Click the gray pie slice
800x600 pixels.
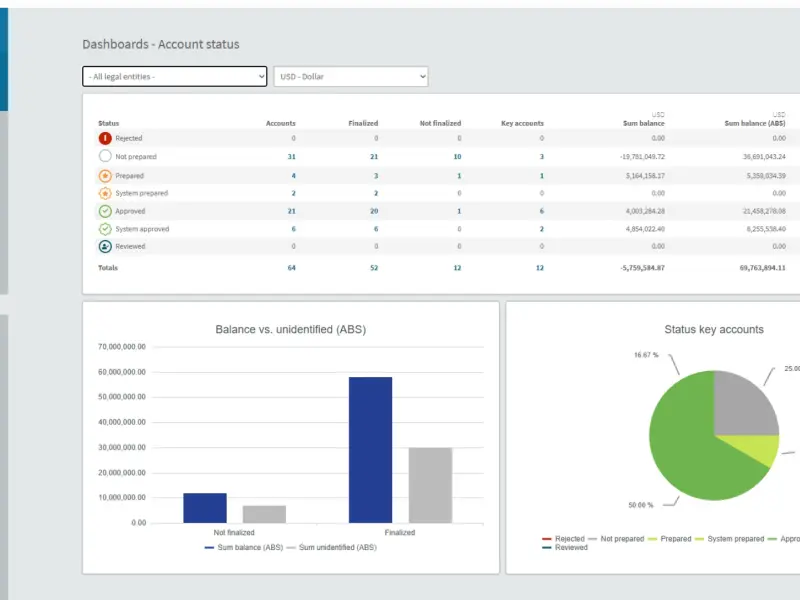pyautogui.click(x=742, y=406)
